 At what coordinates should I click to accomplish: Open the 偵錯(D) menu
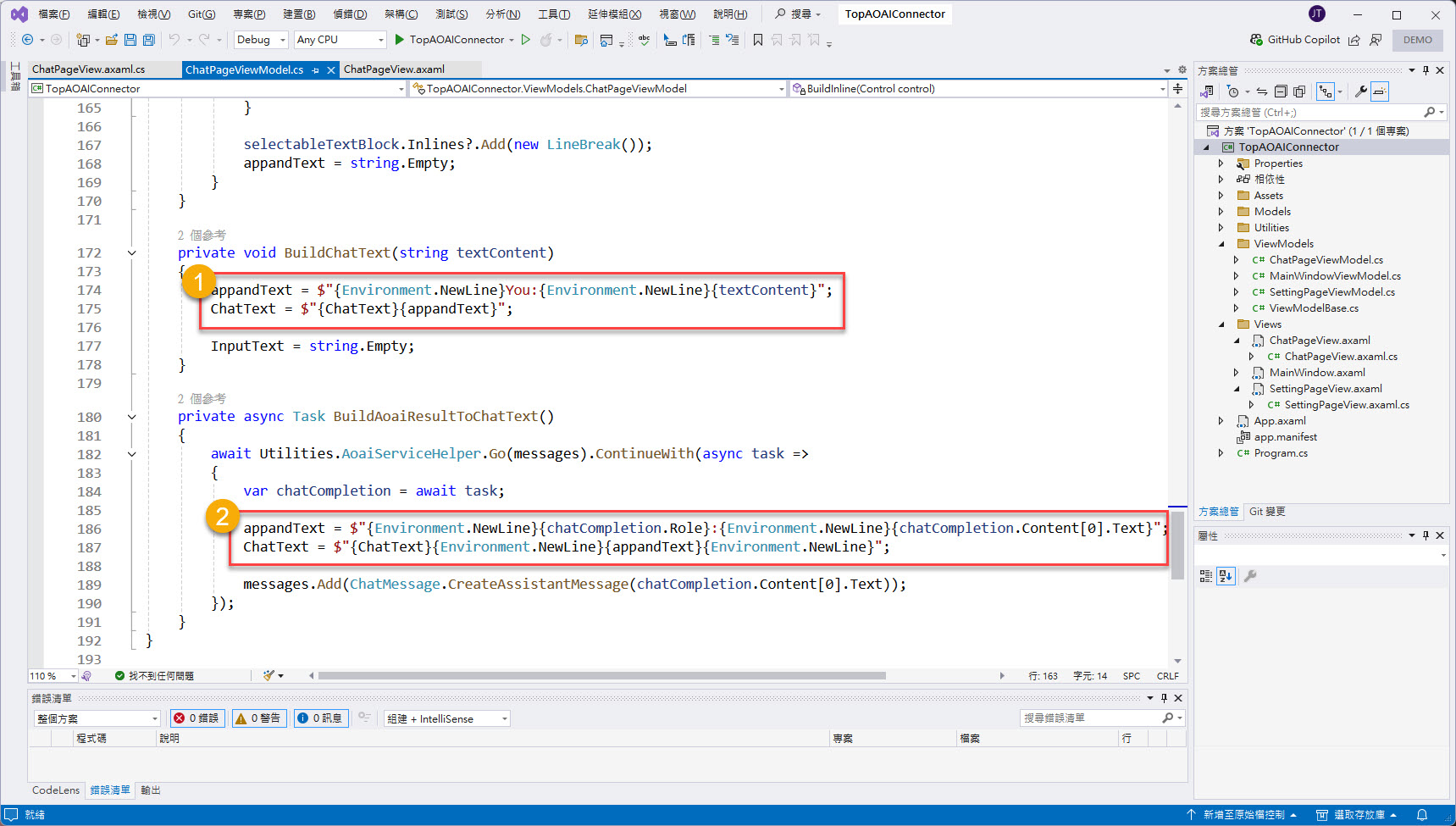(x=350, y=14)
